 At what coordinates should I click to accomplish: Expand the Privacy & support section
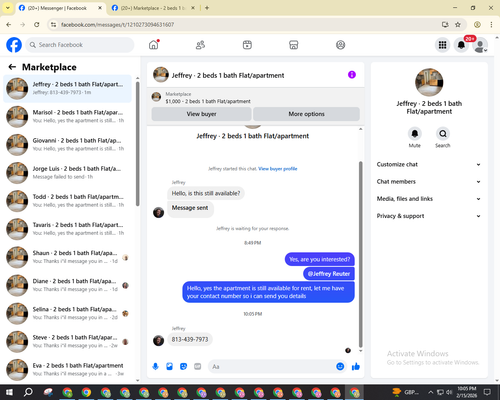(429, 216)
